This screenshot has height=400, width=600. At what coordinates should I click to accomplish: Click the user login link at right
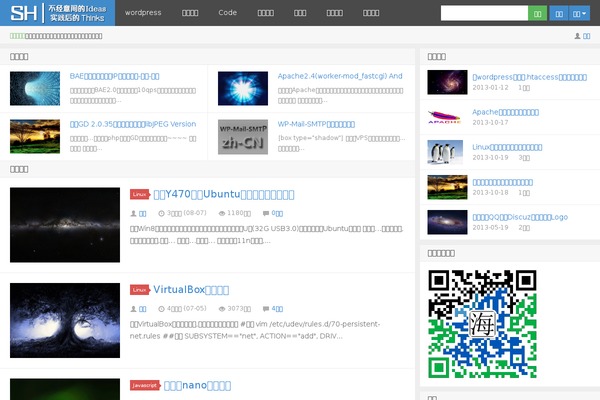[586, 36]
